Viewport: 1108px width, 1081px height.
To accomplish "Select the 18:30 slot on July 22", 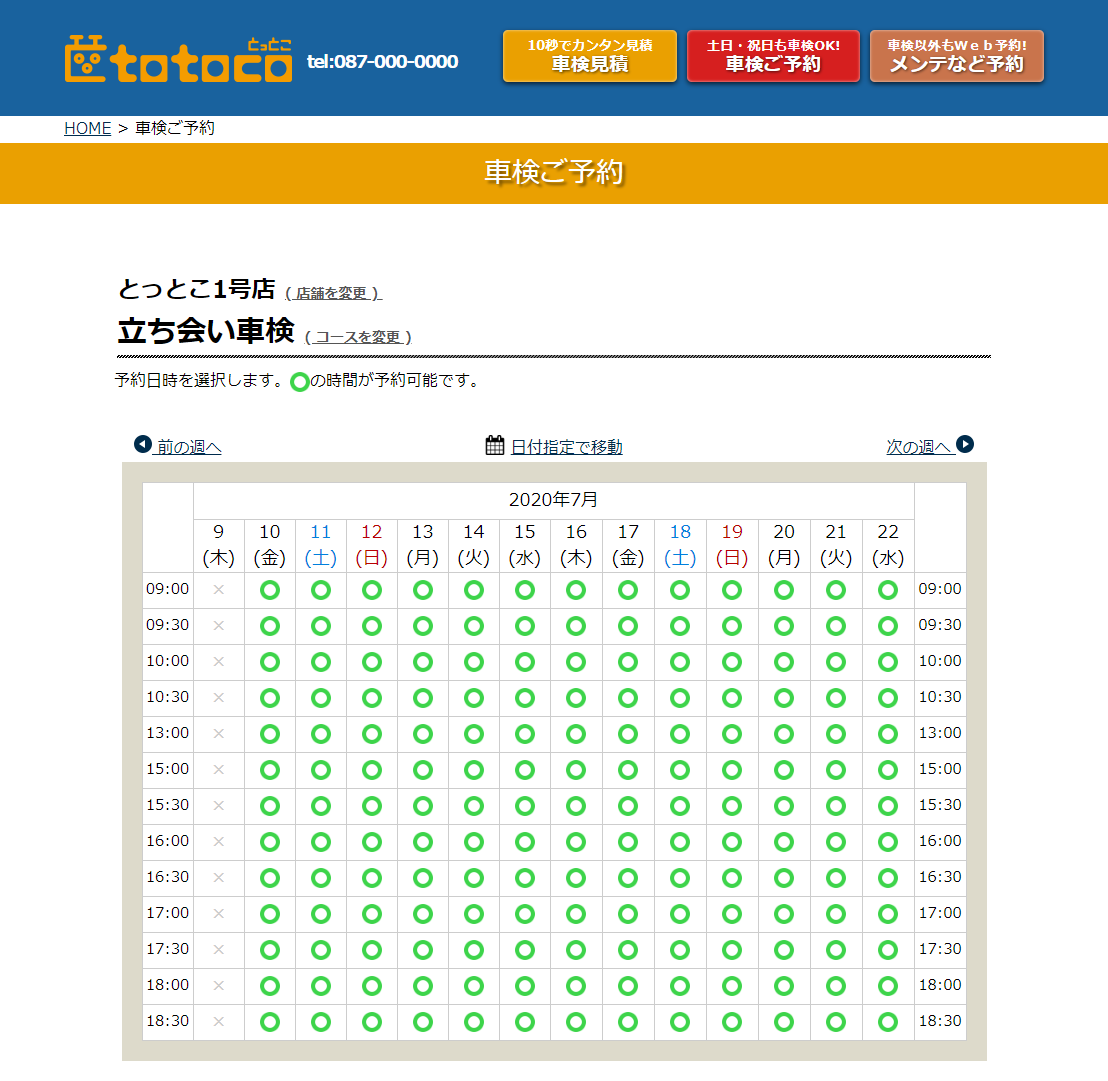I will [x=888, y=1022].
